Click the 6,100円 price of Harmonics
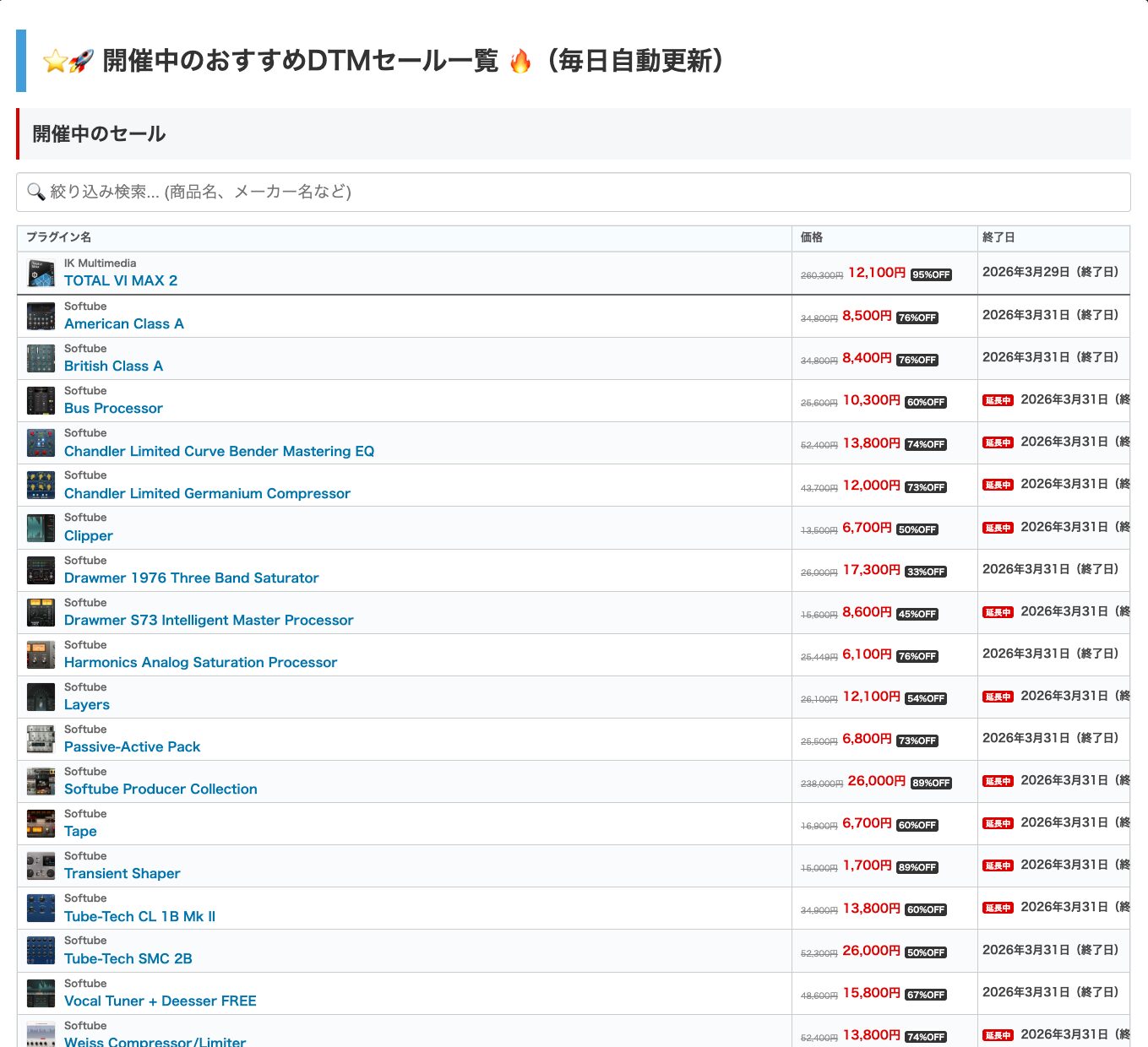This screenshot has width=1148, height=1047. click(x=867, y=654)
